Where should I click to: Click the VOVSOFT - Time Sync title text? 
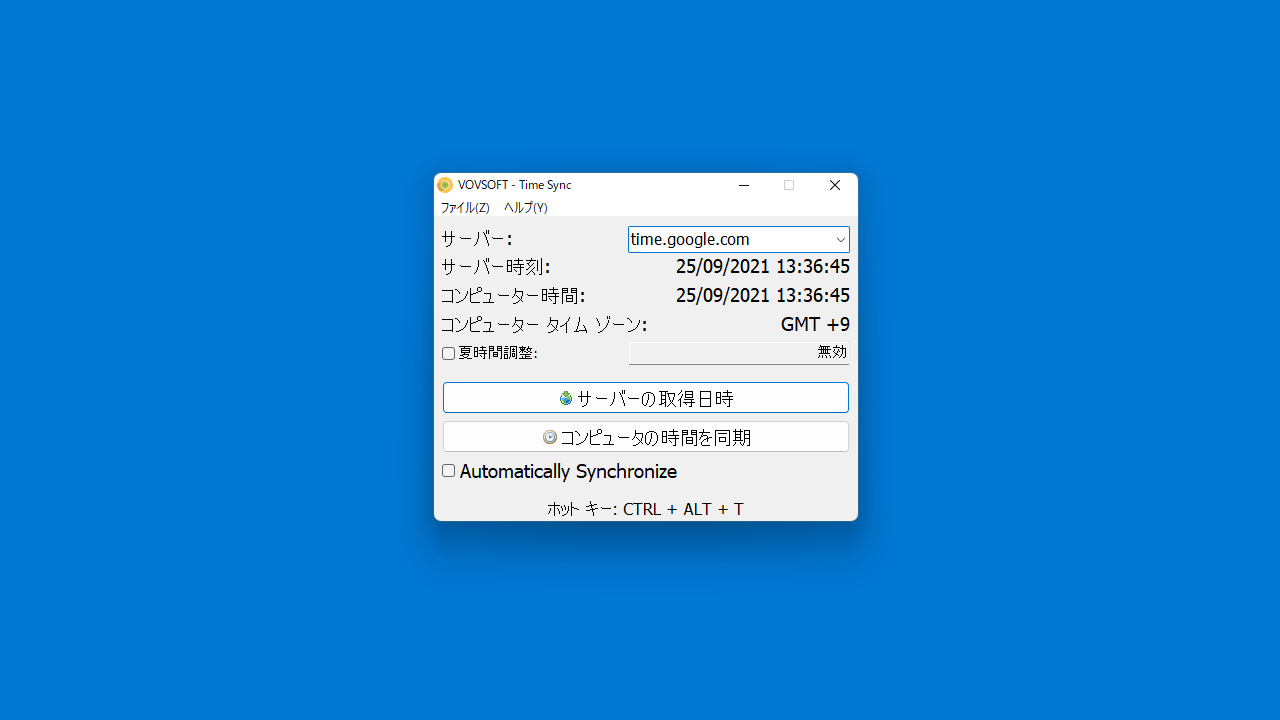pos(515,185)
